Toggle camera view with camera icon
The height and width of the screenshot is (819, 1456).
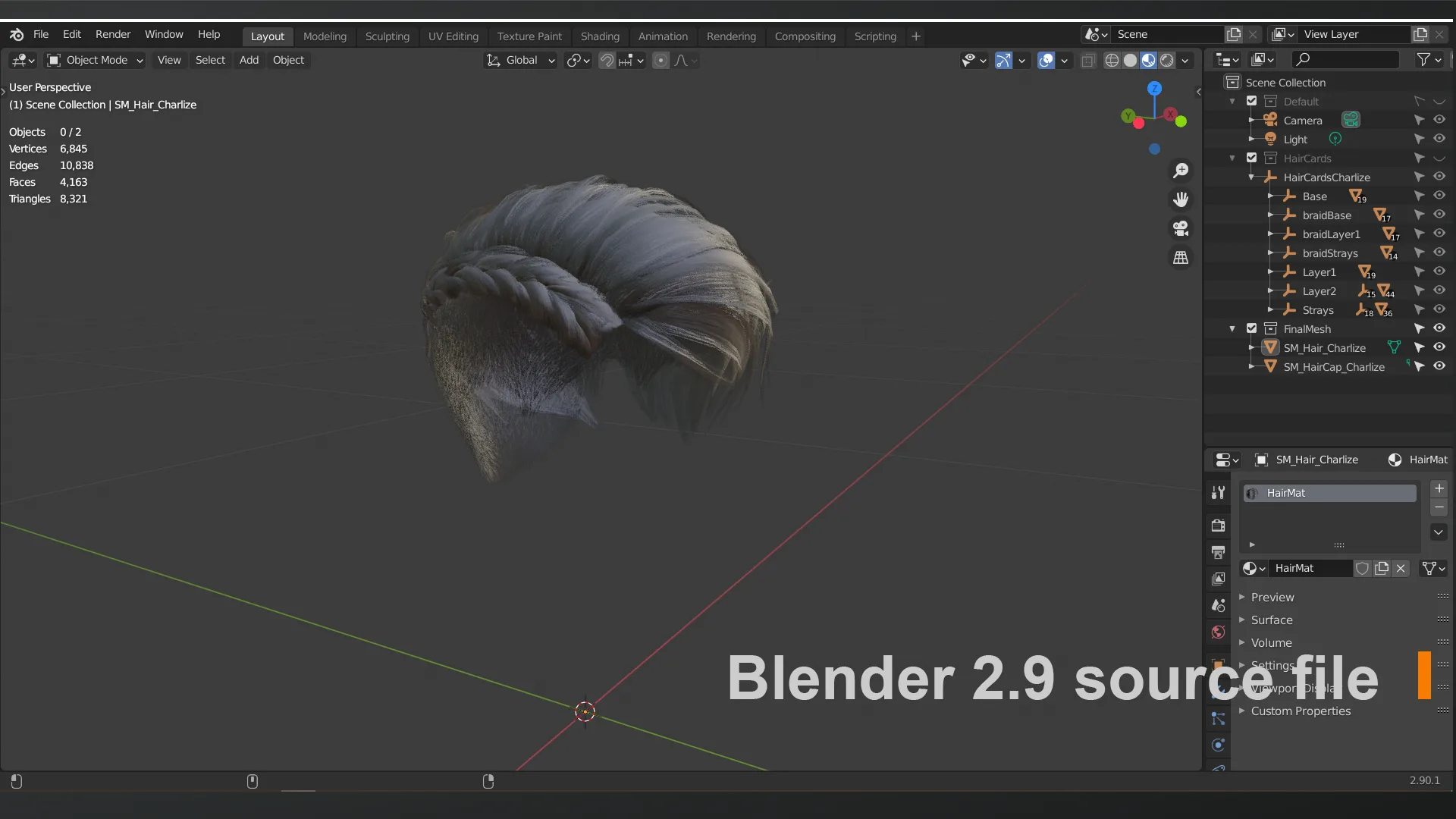(x=1181, y=228)
